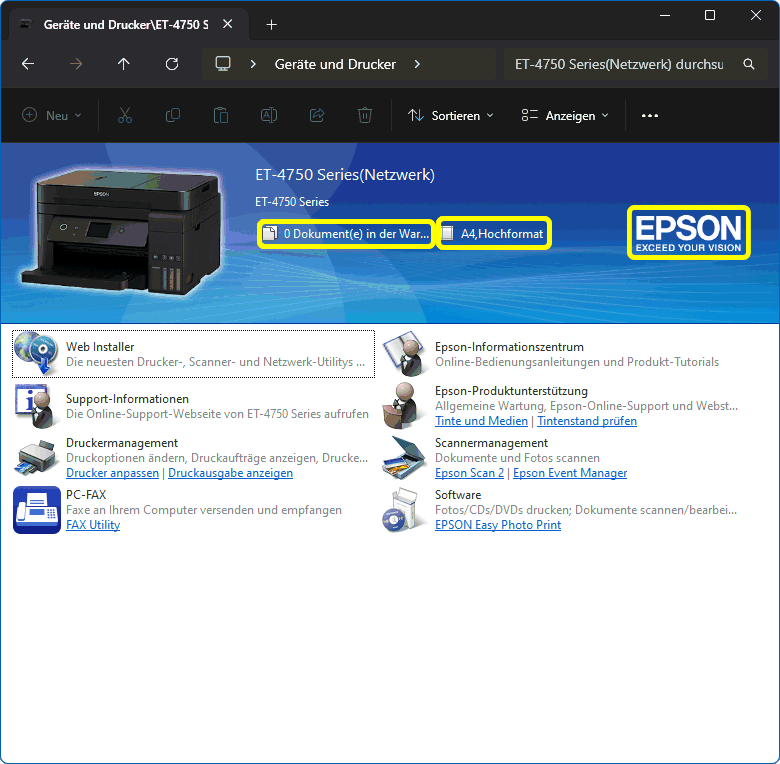Expand the Sortieren dropdown
Viewport: 780px width, 764px height.
pyautogui.click(x=451, y=116)
